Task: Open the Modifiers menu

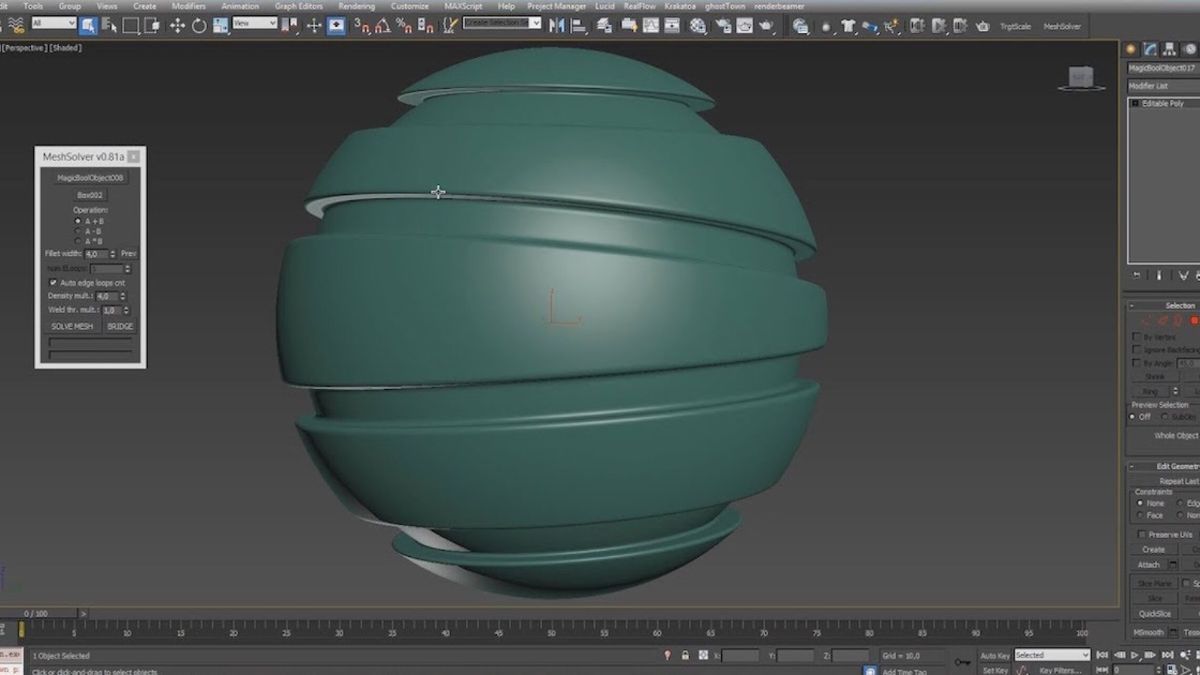Action: pos(188,6)
